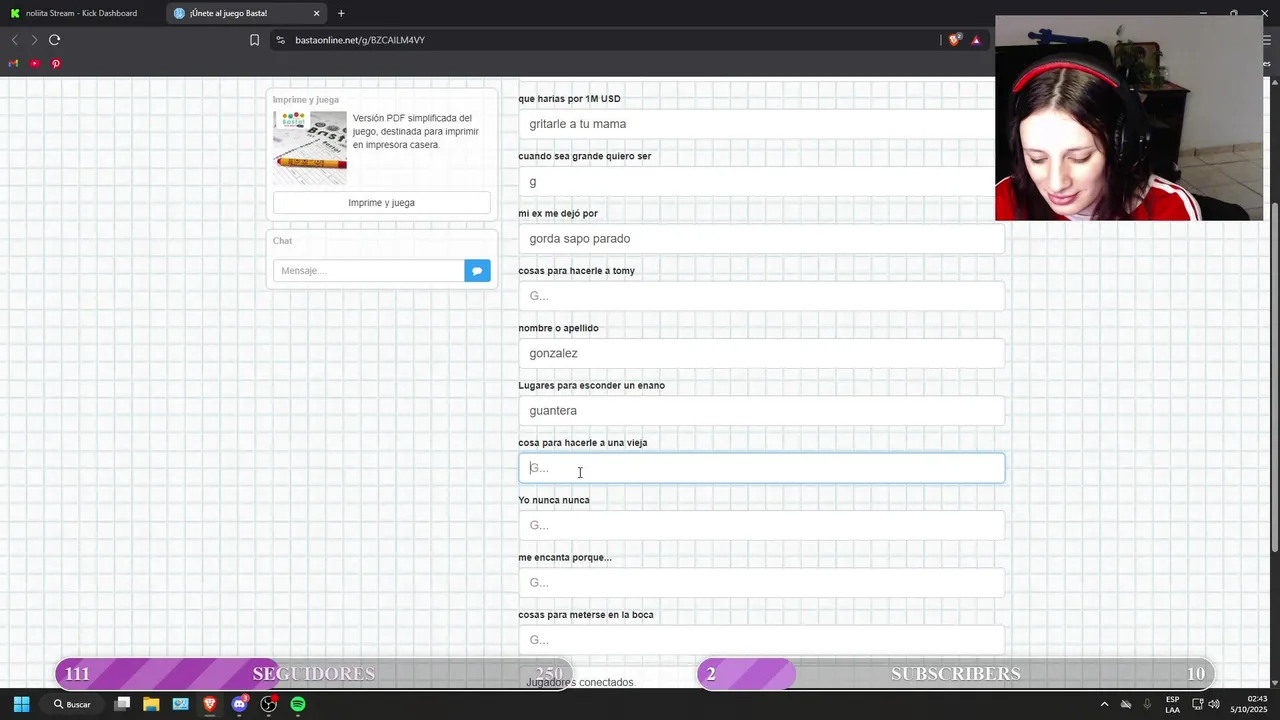
Task: Open the YouTube bookmark in the bookmarks bar
Action: 34,63
